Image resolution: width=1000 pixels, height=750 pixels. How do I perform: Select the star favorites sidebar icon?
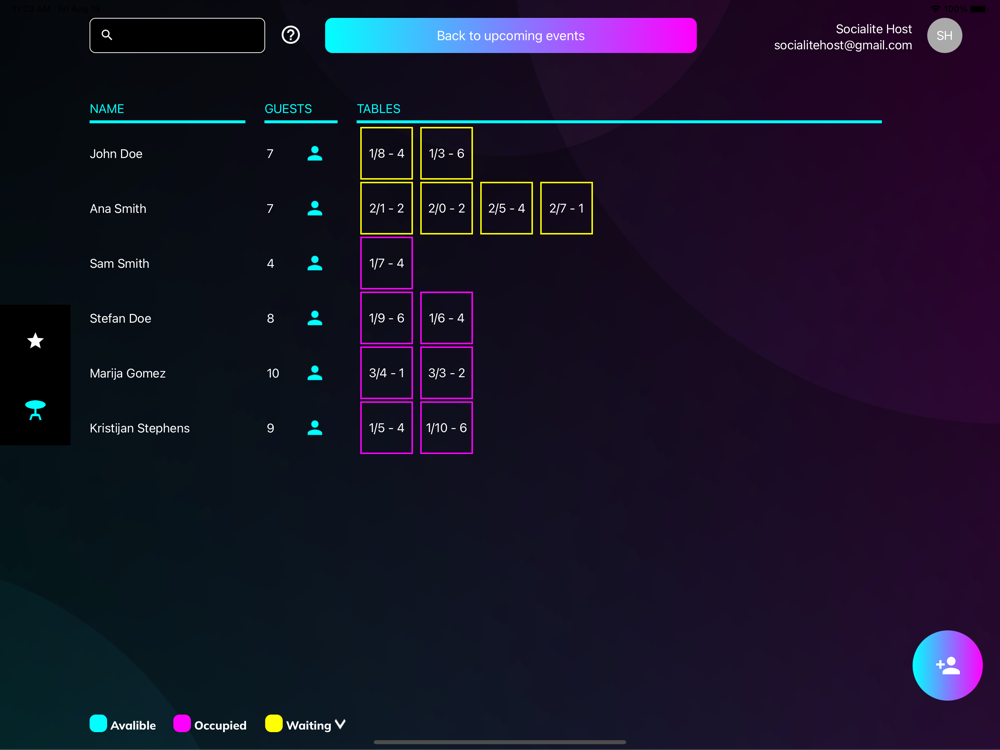36,341
